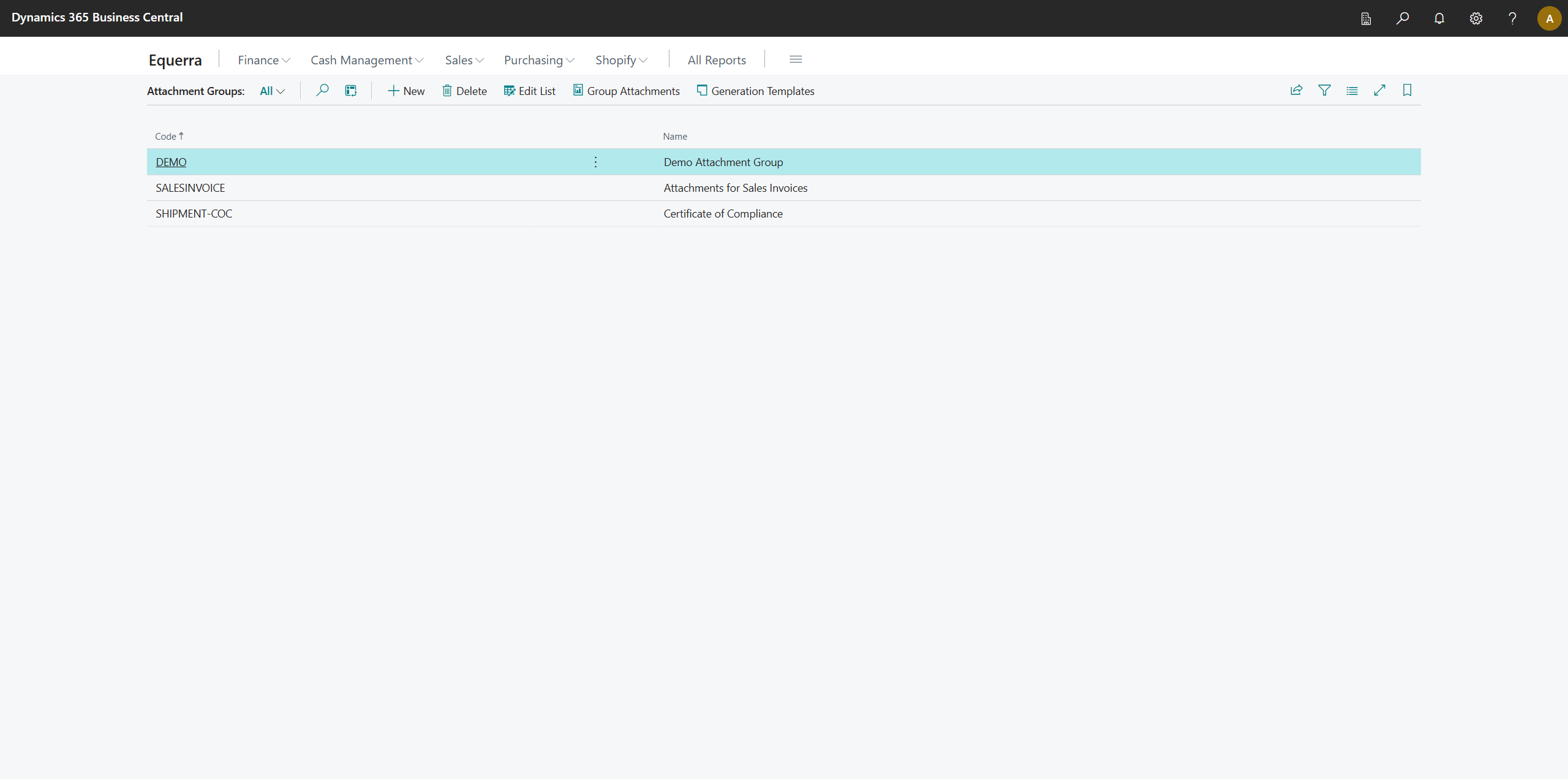Open Group Attachments
The width and height of the screenshot is (1568, 780).
(627, 91)
